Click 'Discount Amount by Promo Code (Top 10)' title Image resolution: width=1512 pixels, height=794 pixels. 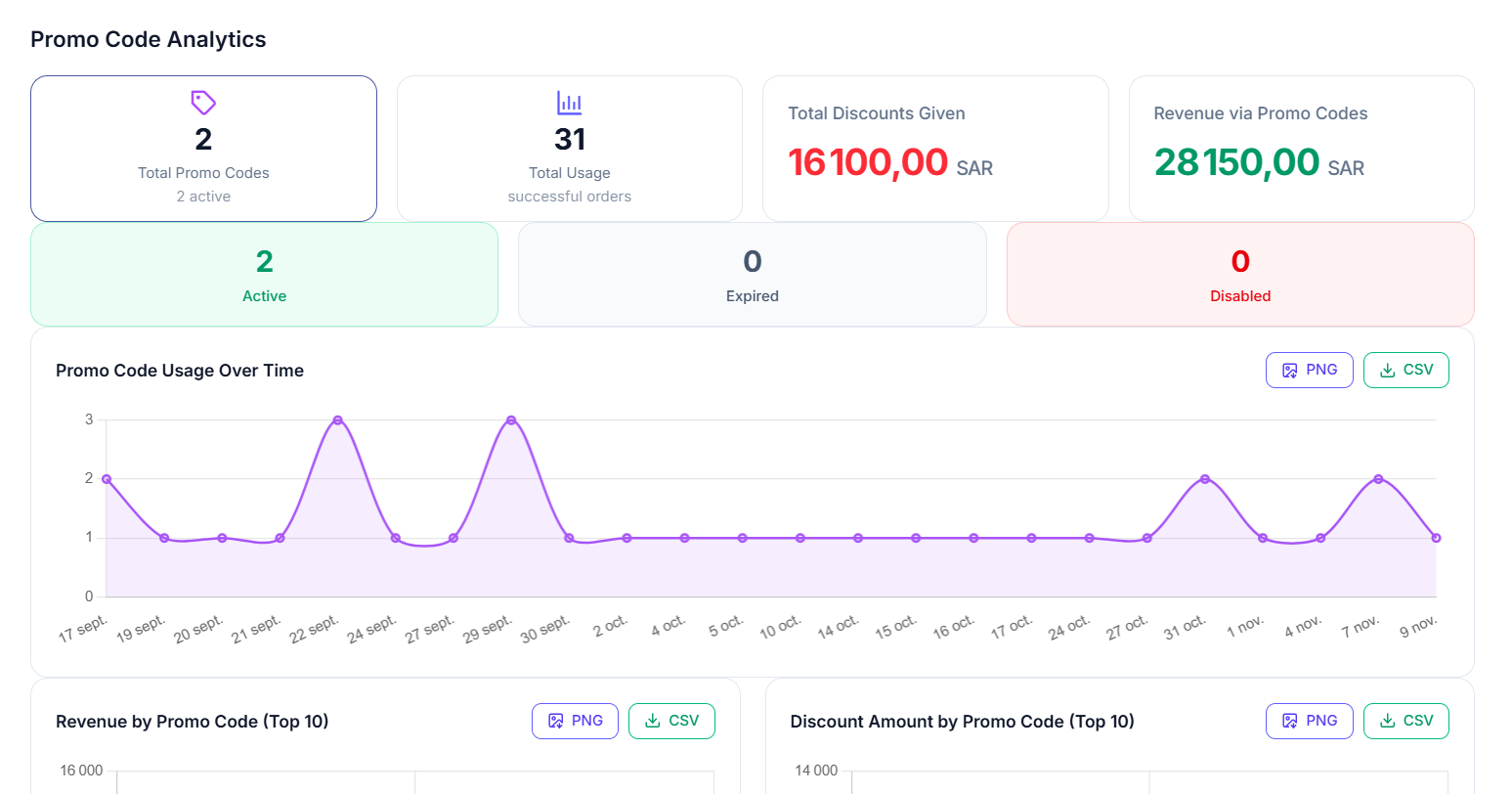(x=963, y=722)
